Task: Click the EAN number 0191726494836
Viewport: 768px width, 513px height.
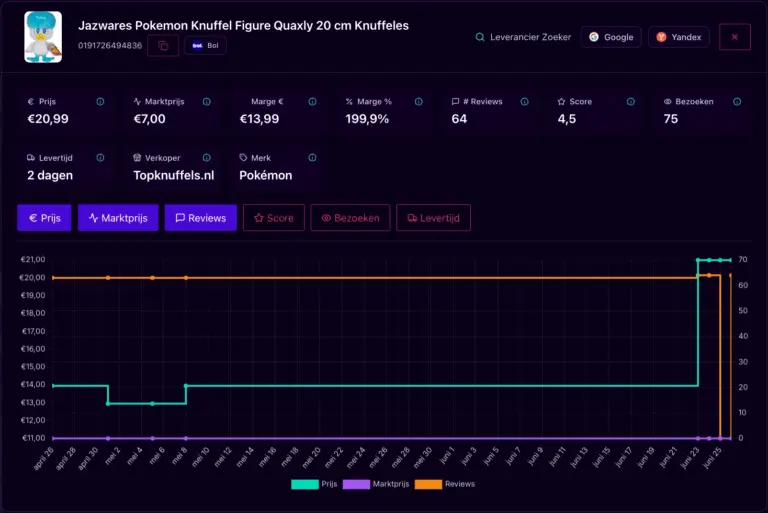Action: [x=110, y=46]
